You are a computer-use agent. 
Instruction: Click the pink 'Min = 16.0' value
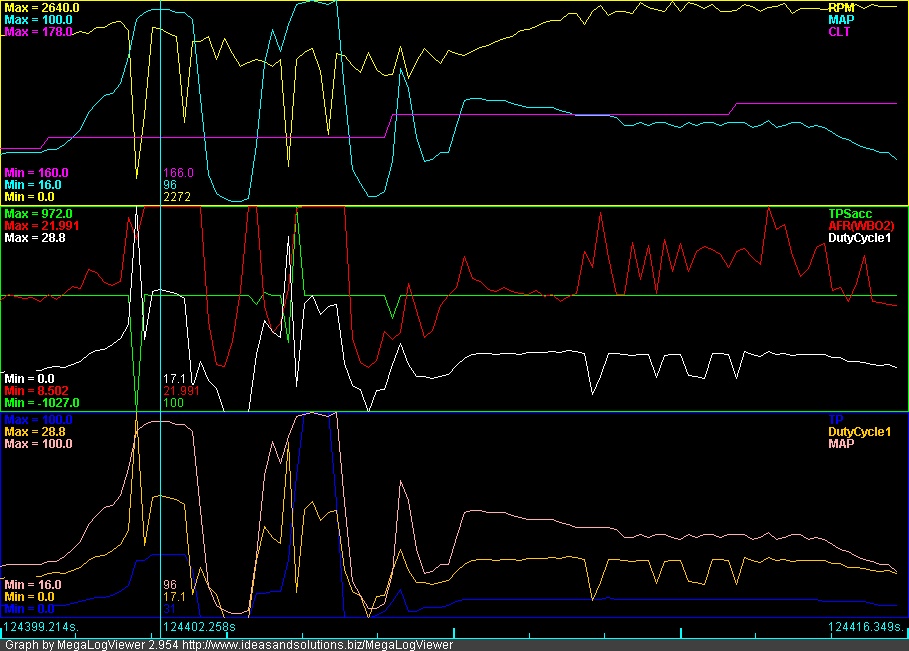point(32,585)
